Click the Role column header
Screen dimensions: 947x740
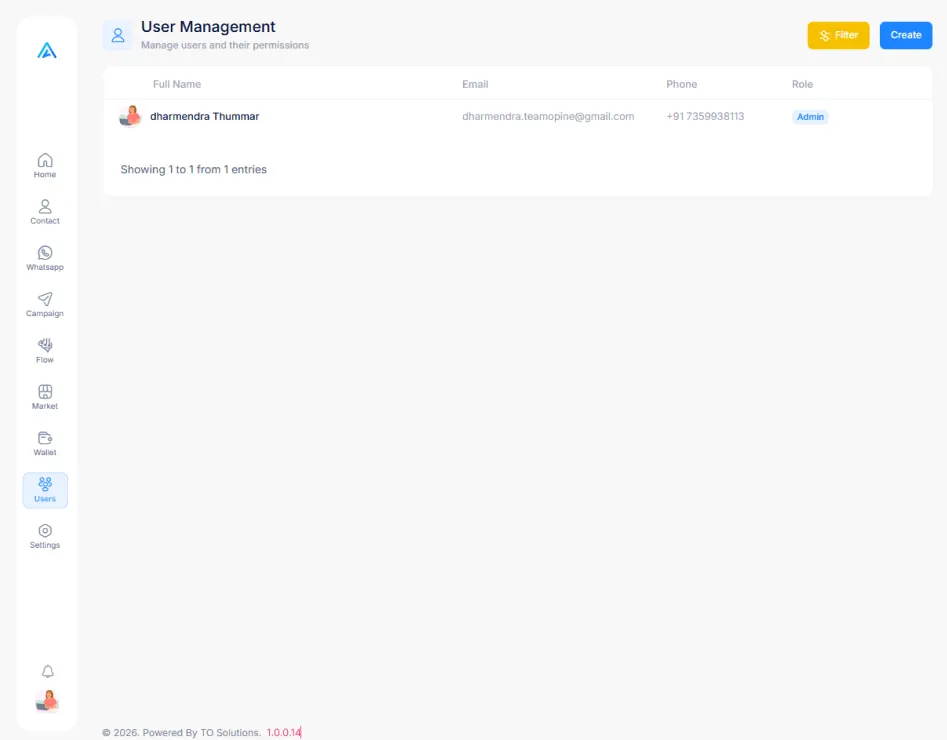click(x=802, y=85)
